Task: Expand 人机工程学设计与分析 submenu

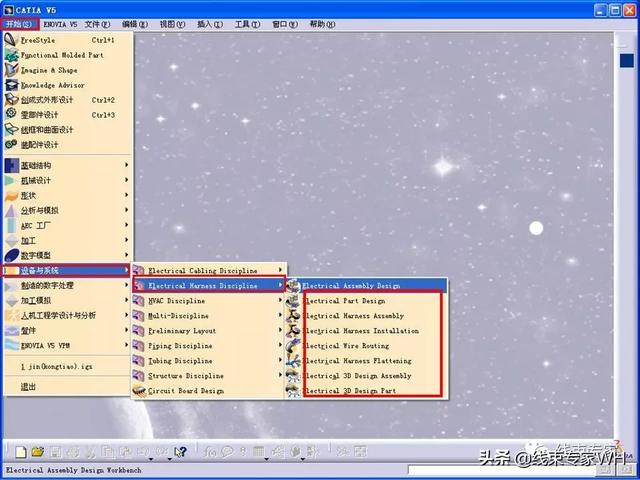Action: [x=68, y=315]
